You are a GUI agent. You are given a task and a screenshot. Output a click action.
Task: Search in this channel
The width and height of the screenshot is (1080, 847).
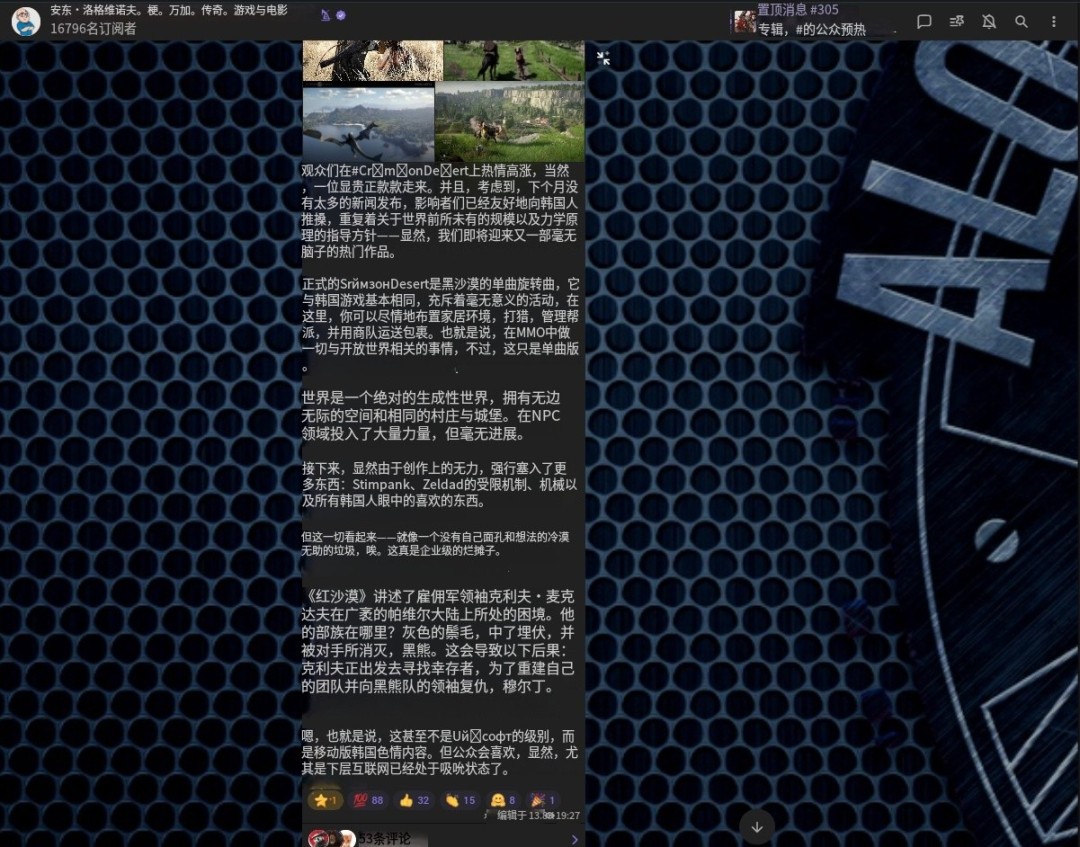1021,21
